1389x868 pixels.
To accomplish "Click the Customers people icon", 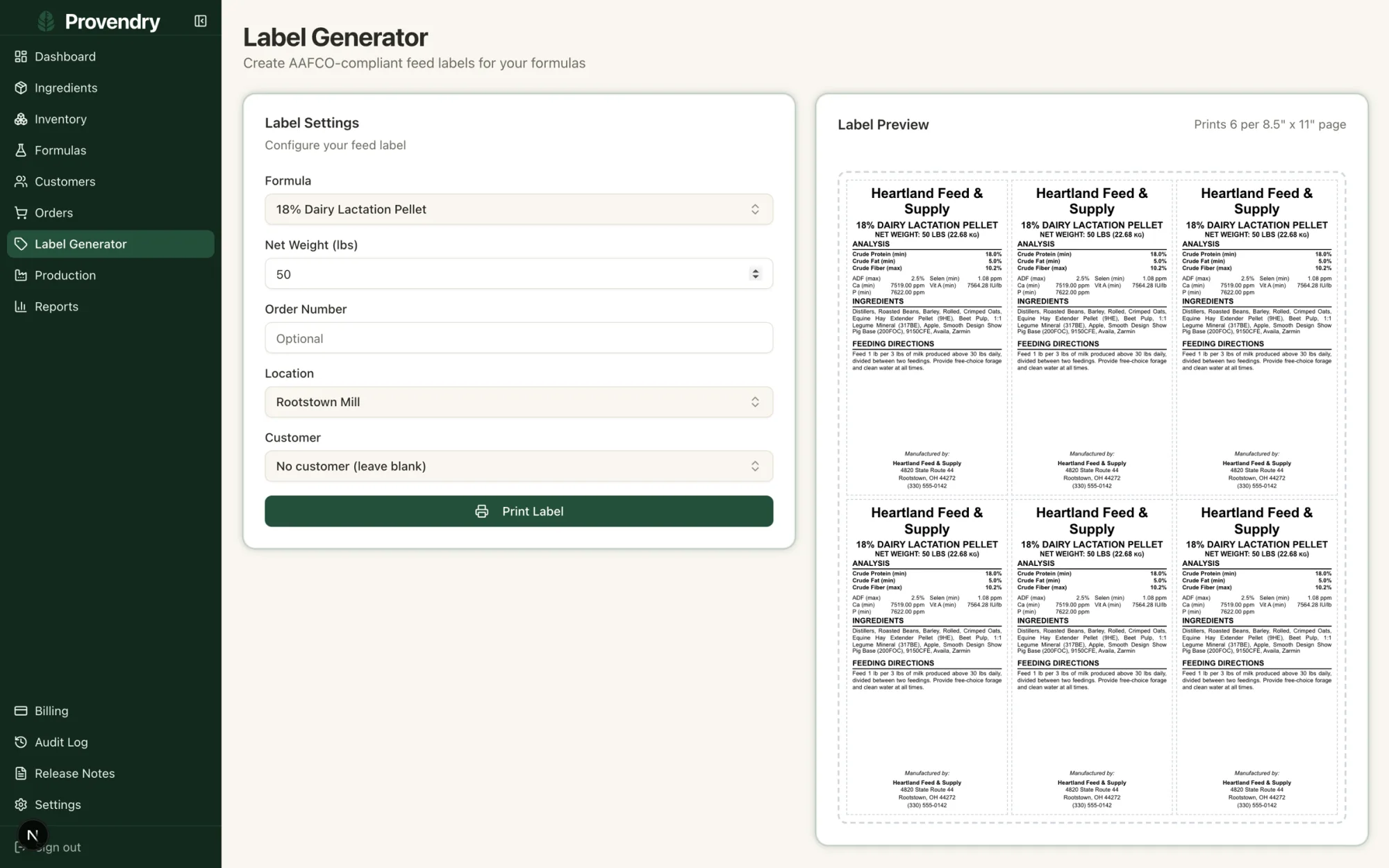I will click(21, 181).
